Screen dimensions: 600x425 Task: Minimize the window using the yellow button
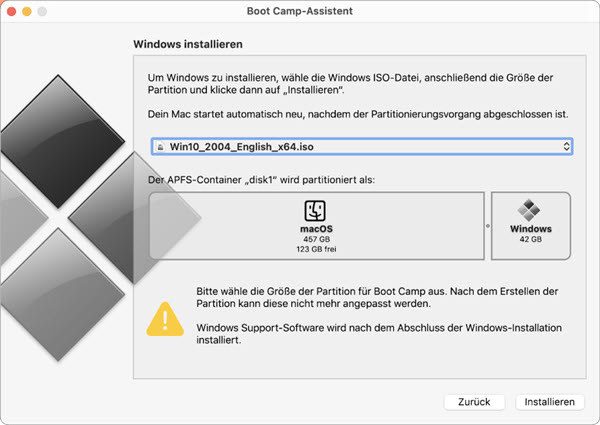click(x=27, y=11)
